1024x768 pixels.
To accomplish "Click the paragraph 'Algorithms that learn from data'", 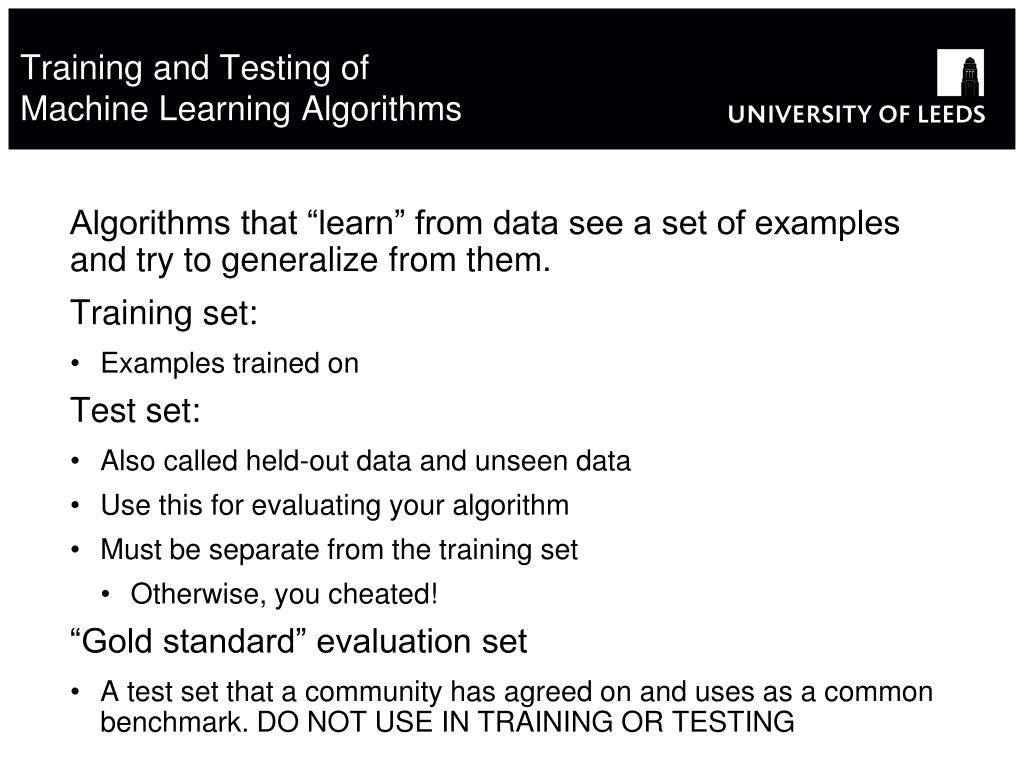I will (485, 242).
